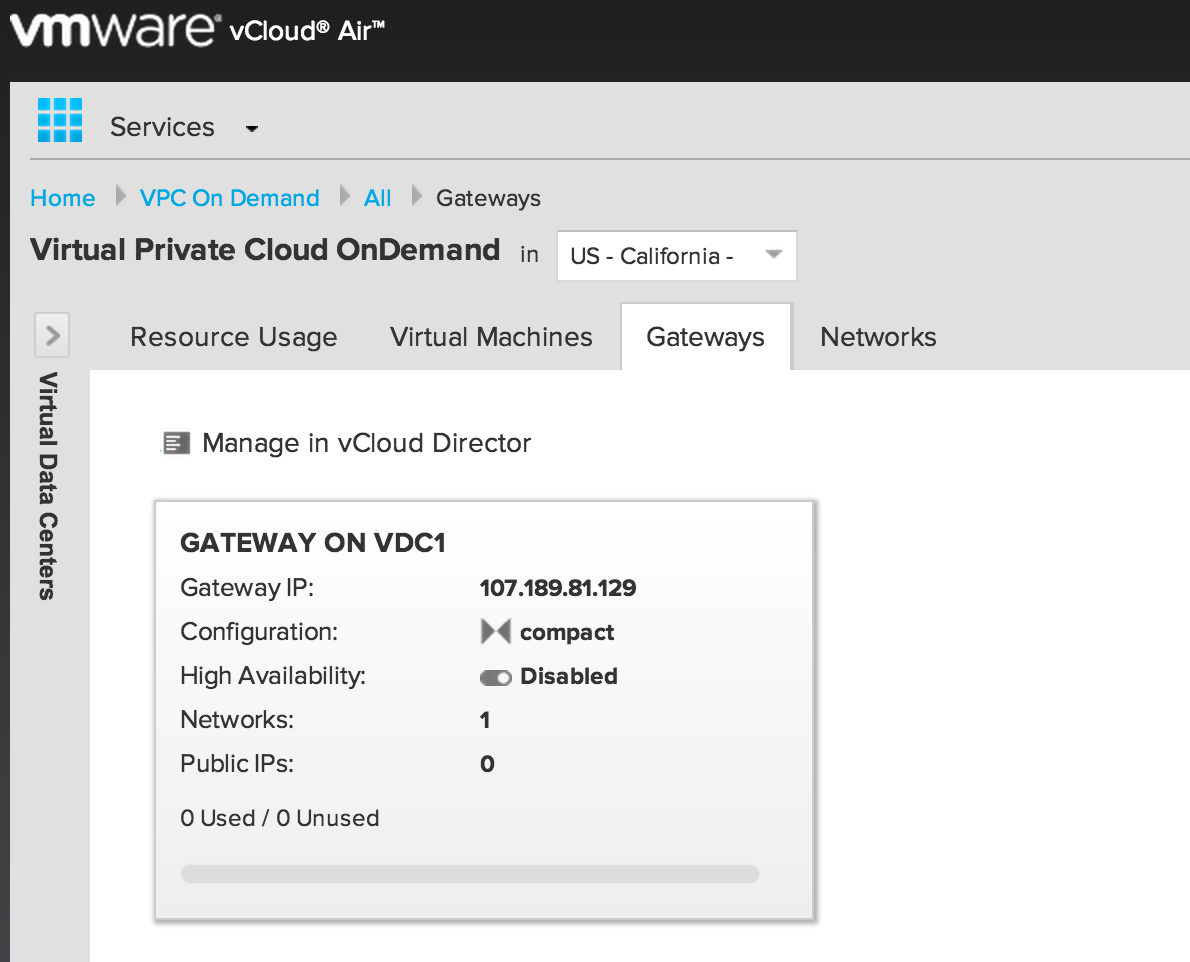Open the Networks tab
This screenshot has height=962, width=1190.
(x=878, y=337)
